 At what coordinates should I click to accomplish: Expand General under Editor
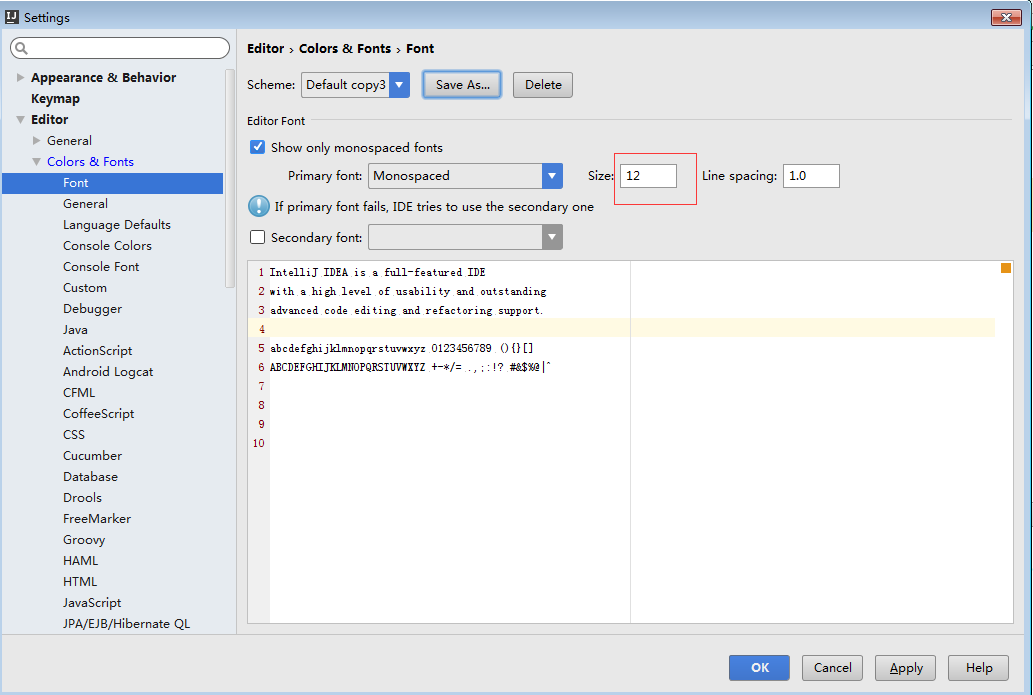pos(37,140)
